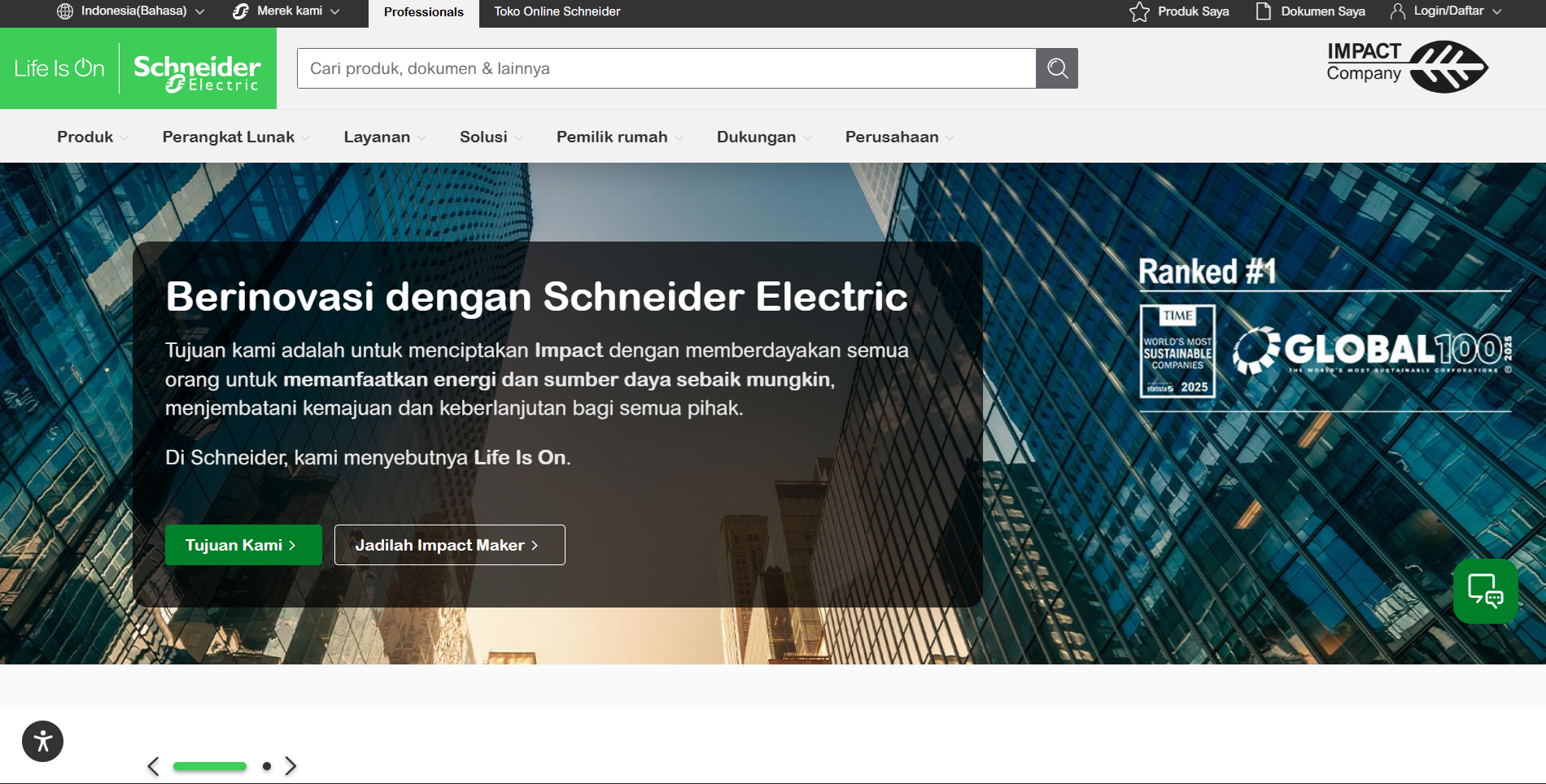Select the second carousel slide dot
This screenshot has height=784, width=1546.
click(x=267, y=766)
